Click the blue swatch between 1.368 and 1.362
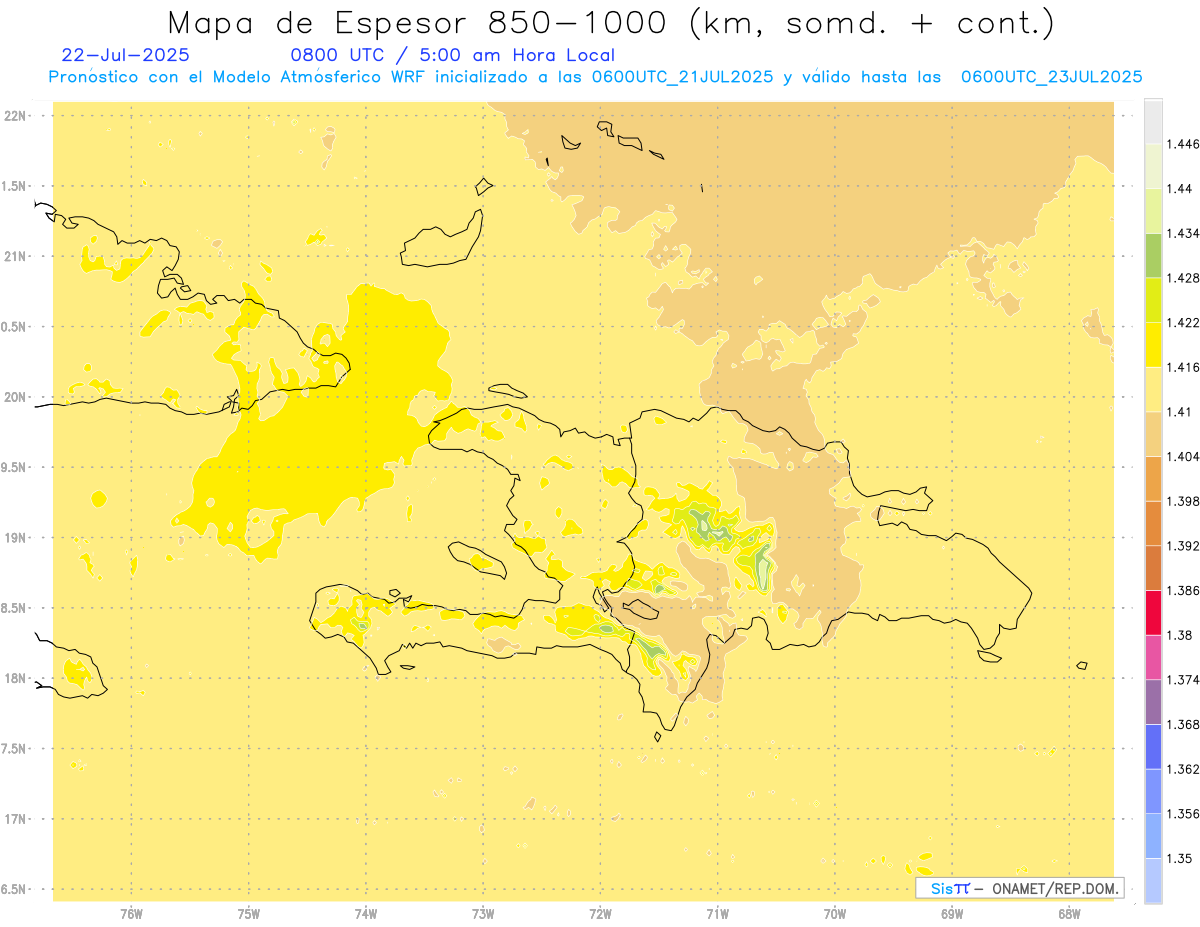1200x927 pixels. (1153, 747)
